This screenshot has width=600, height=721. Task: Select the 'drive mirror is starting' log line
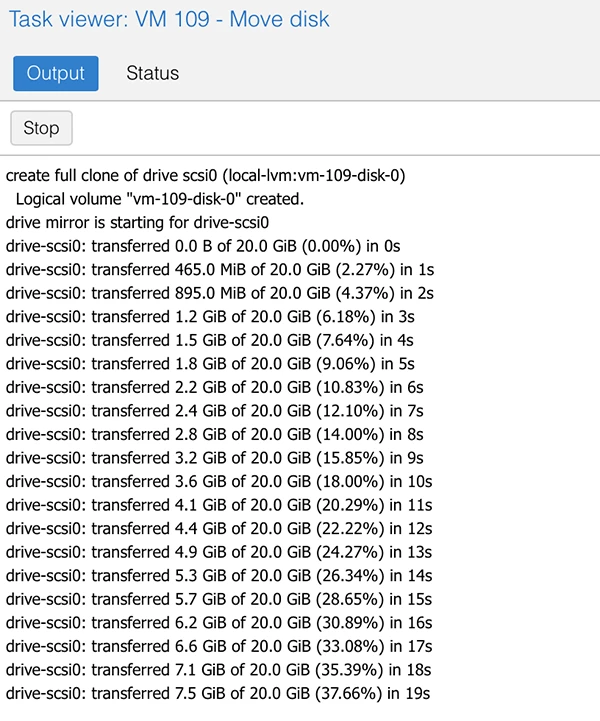point(138,222)
